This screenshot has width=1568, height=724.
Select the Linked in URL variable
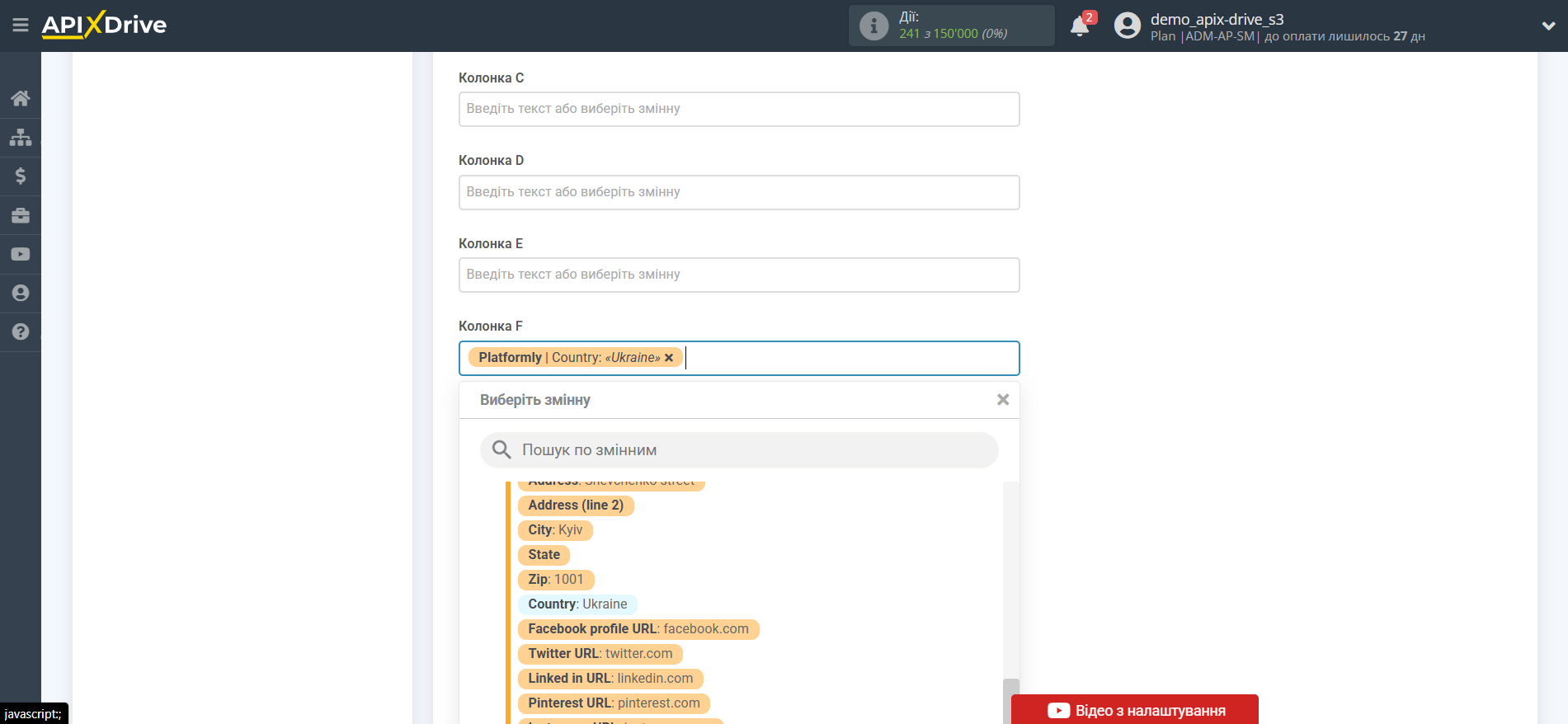click(x=610, y=679)
